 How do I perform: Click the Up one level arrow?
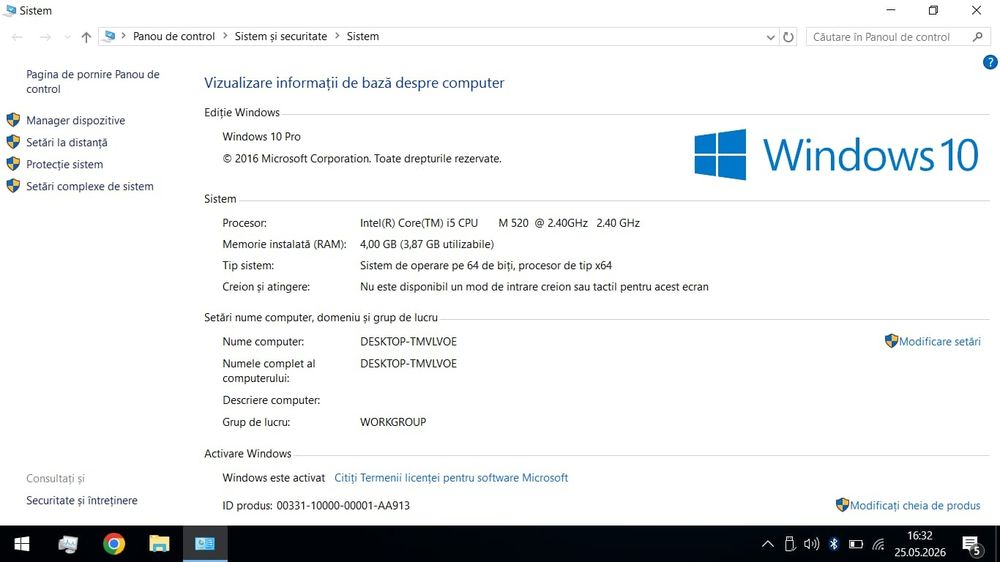point(86,37)
